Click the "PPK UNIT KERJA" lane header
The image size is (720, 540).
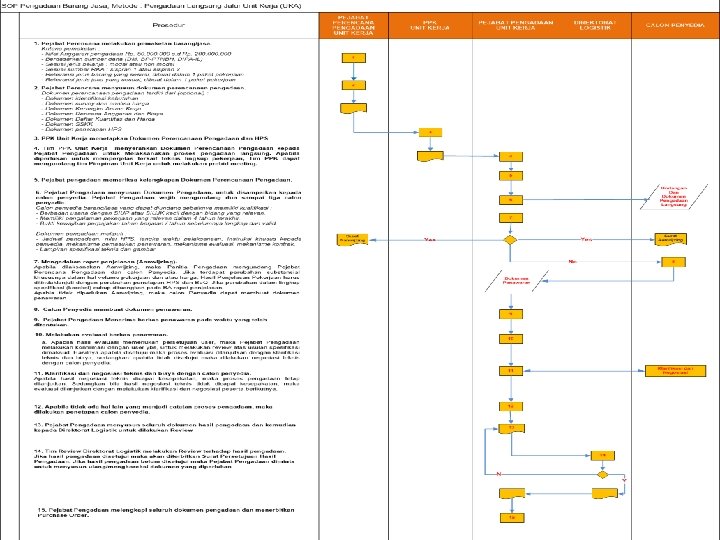click(430, 25)
